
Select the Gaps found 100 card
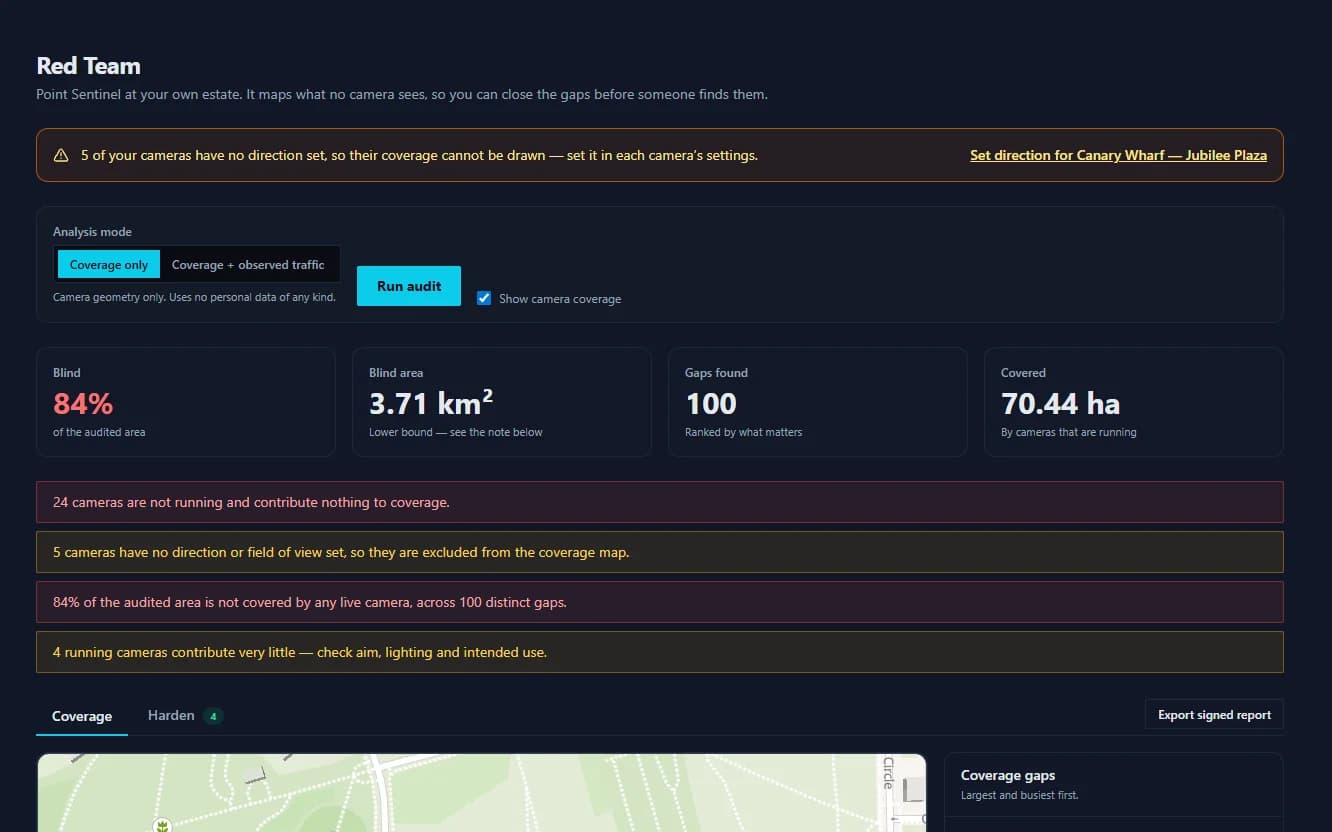(x=818, y=402)
